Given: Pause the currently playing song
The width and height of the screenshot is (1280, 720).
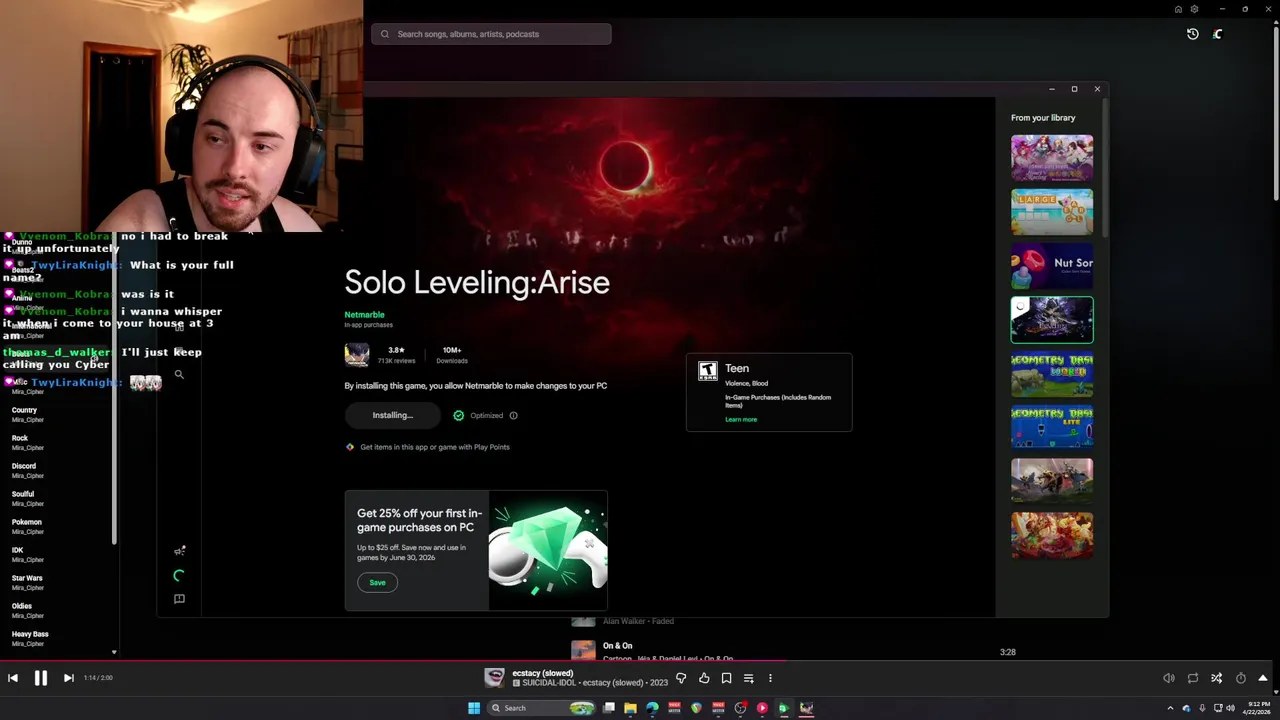Looking at the screenshot, I should click(x=41, y=678).
